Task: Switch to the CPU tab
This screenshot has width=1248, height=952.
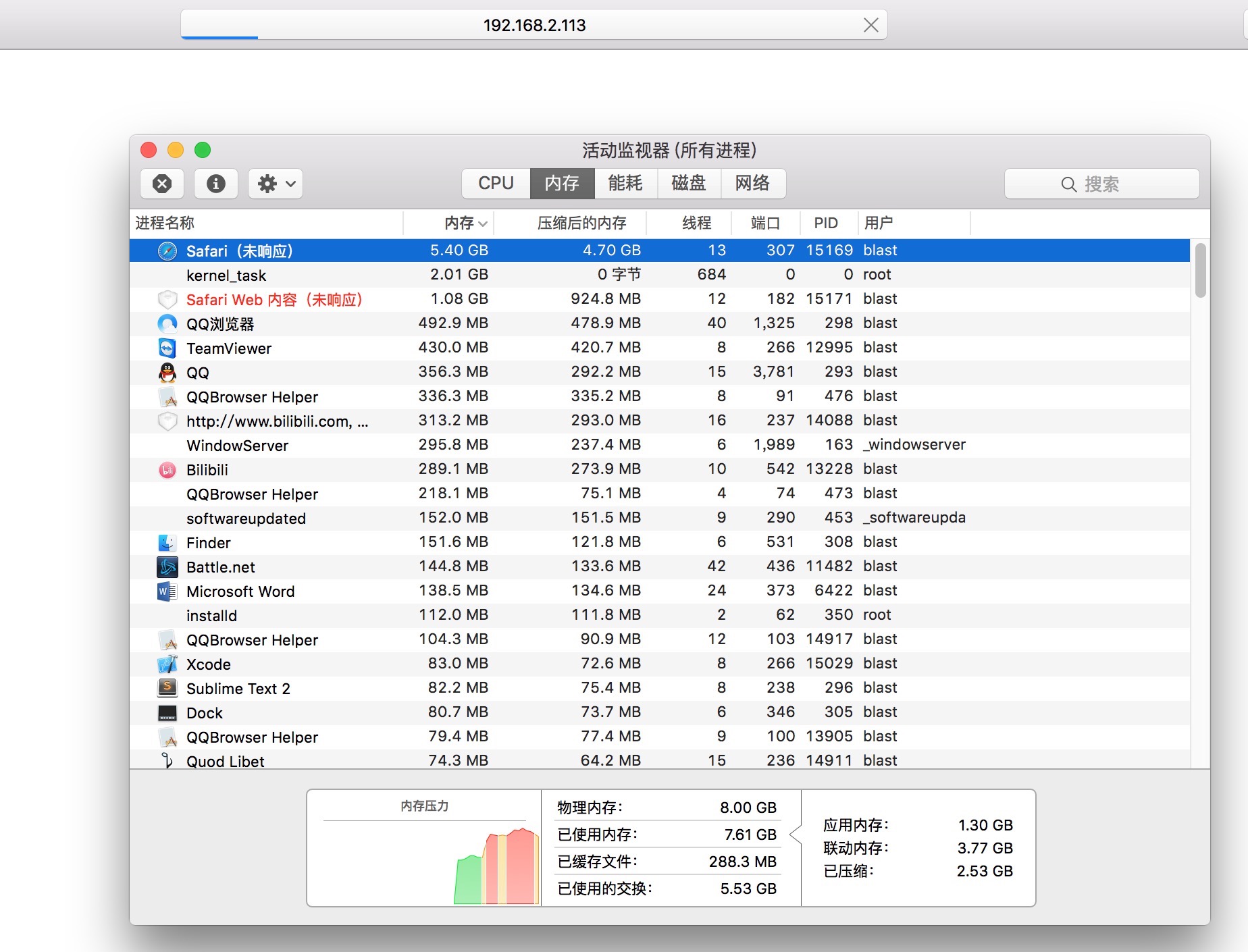Action: click(496, 184)
